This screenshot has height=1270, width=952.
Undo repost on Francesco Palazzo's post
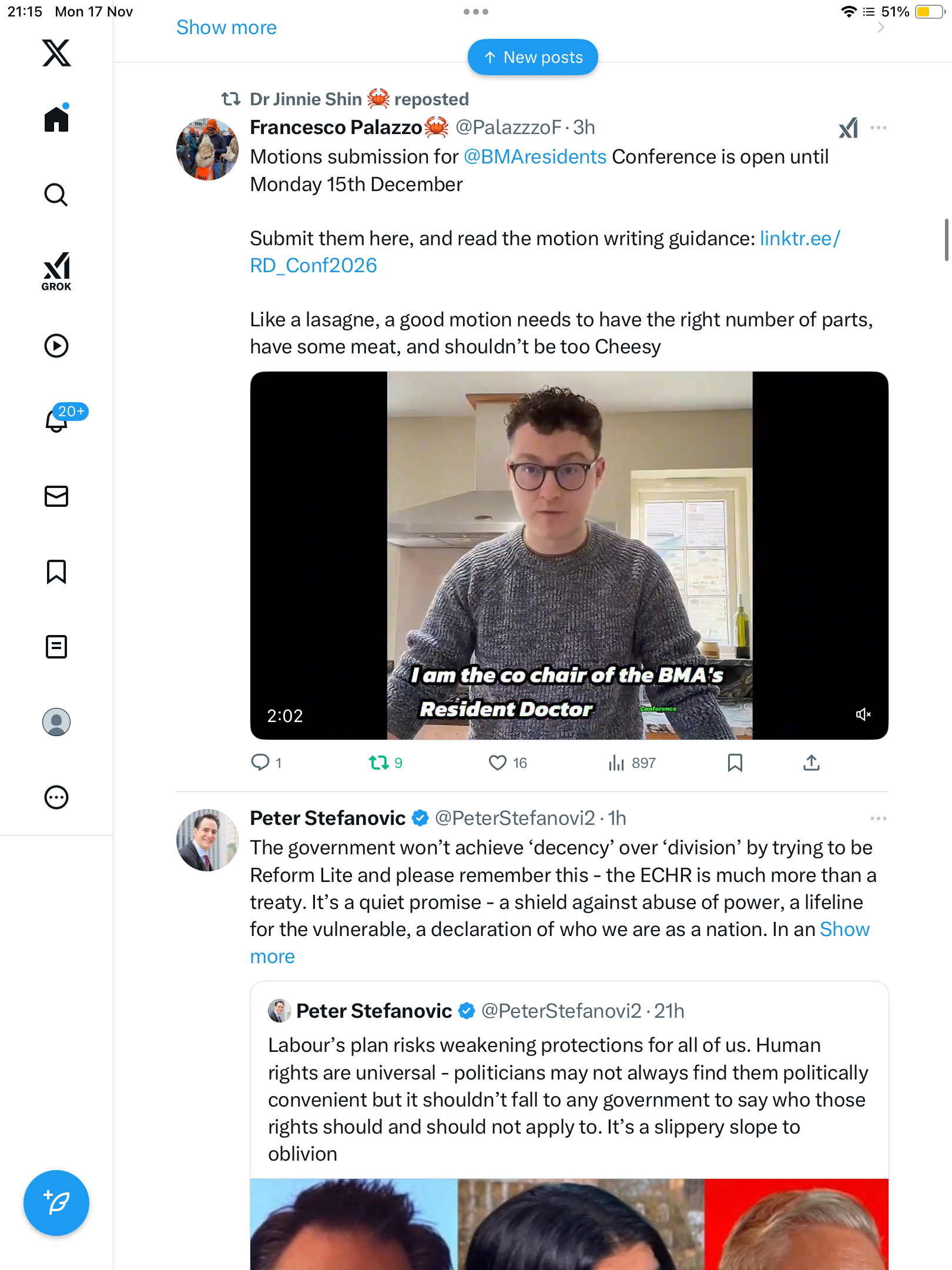coord(379,763)
